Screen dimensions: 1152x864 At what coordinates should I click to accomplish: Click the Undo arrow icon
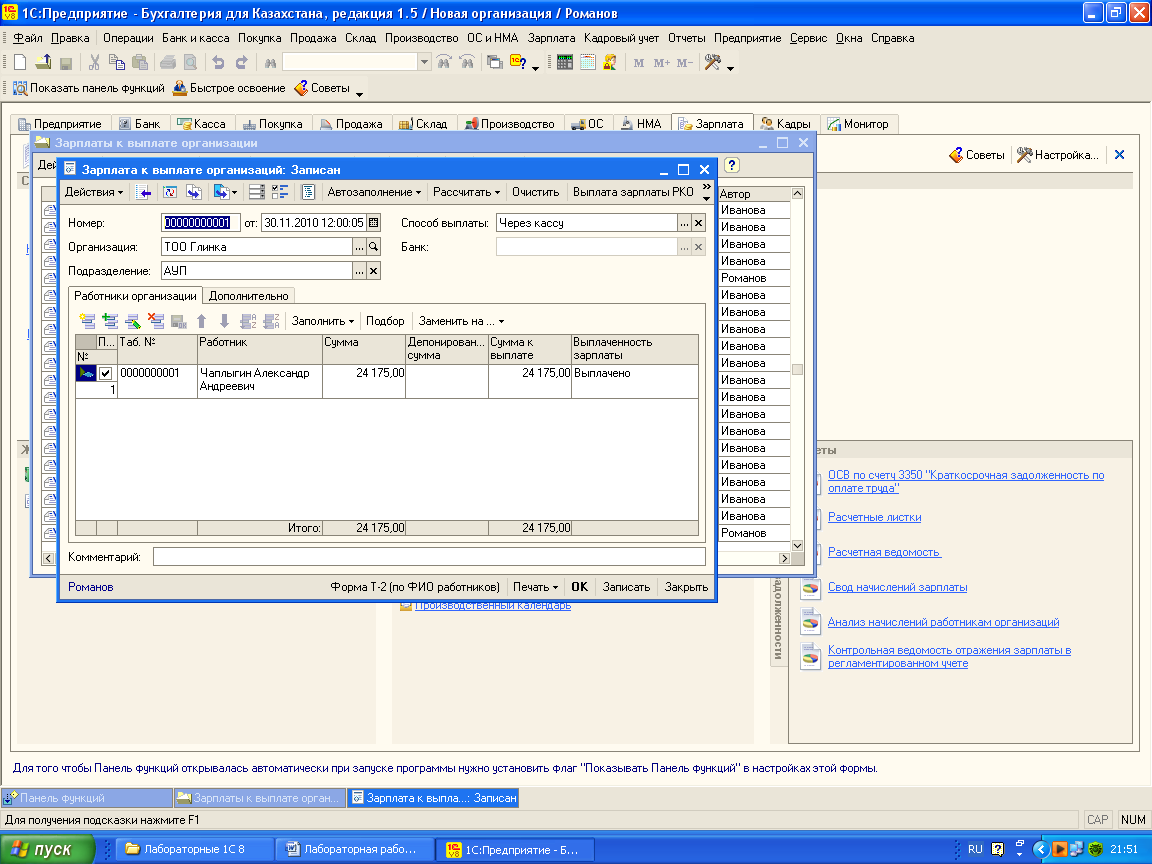pos(218,62)
